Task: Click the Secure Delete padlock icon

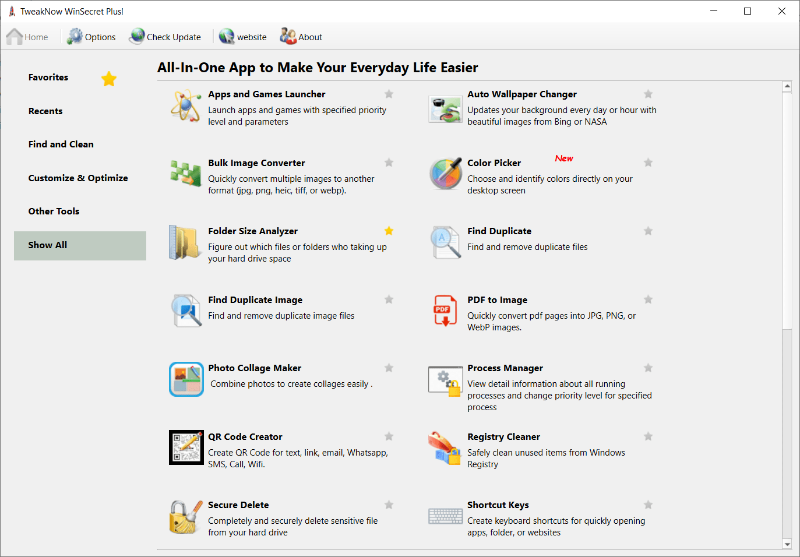Action: [x=186, y=516]
